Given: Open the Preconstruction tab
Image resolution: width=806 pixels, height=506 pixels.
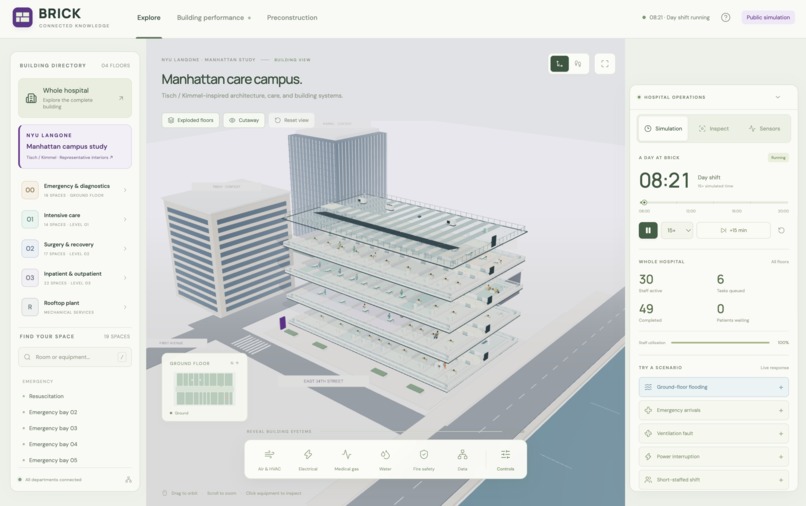Looking at the screenshot, I should point(292,17).
